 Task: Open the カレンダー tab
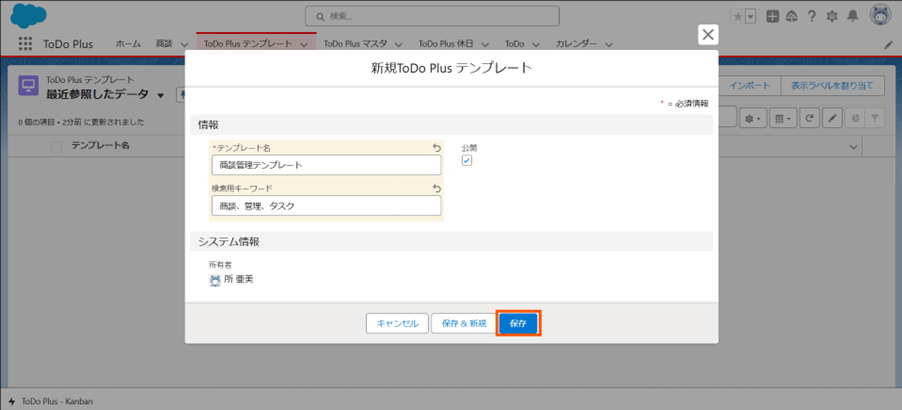(576, 44)
